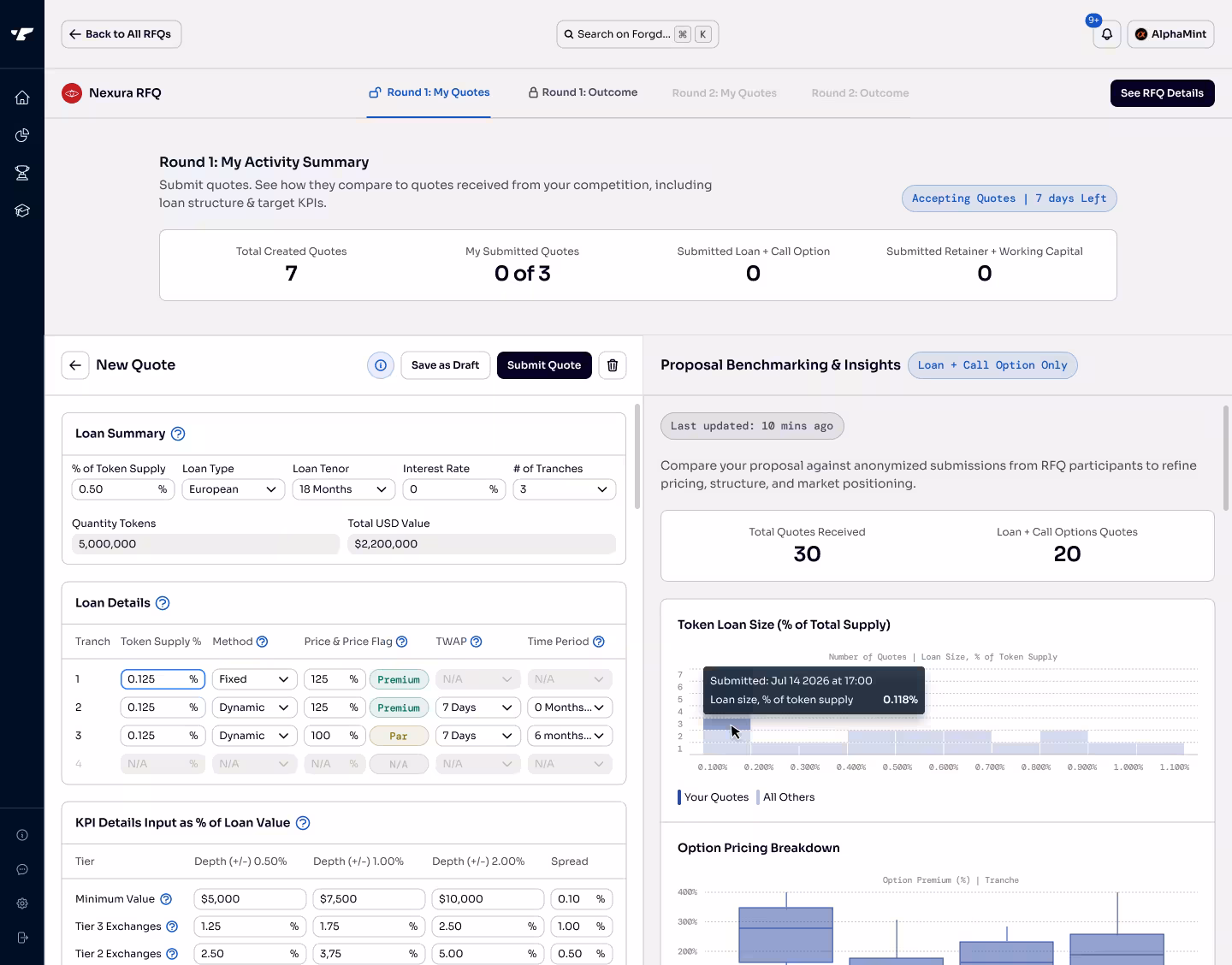Click Save as Draft
The height and width of the screenshot is (965, 1232).
(x=445, y=365)
